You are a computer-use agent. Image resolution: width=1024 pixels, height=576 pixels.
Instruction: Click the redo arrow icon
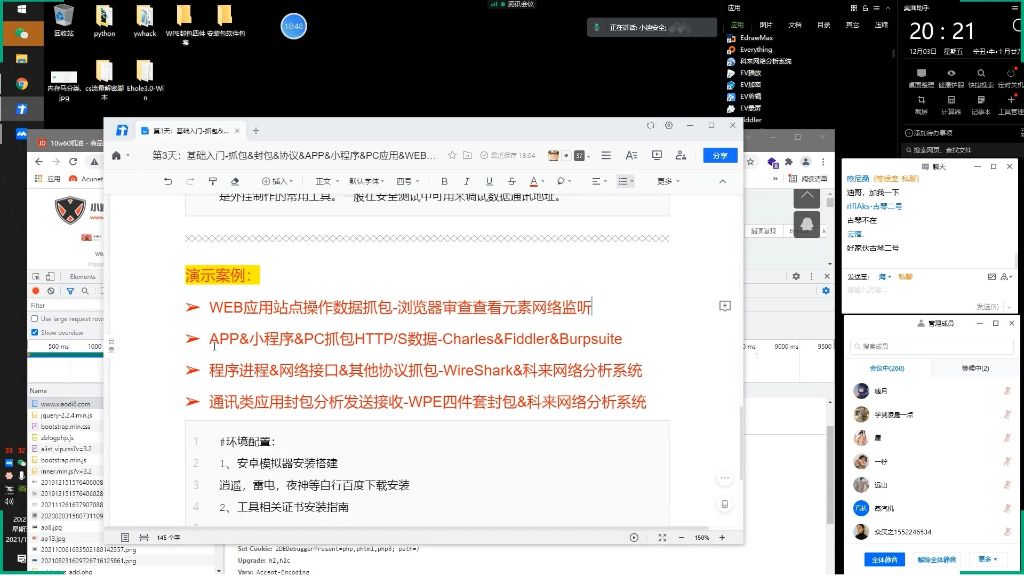[190, 182]
